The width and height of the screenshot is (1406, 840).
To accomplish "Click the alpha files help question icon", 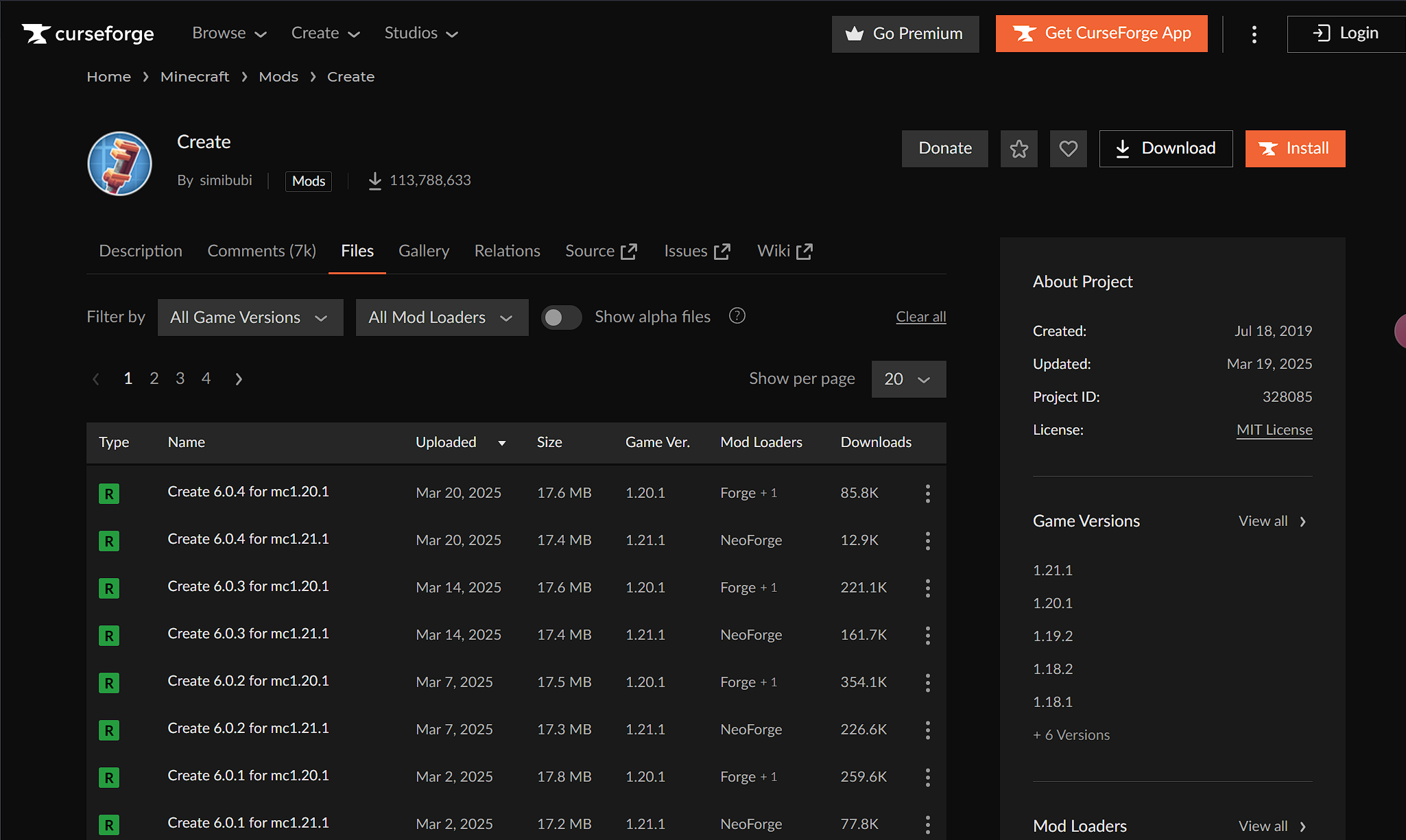I will coord(737,316).
